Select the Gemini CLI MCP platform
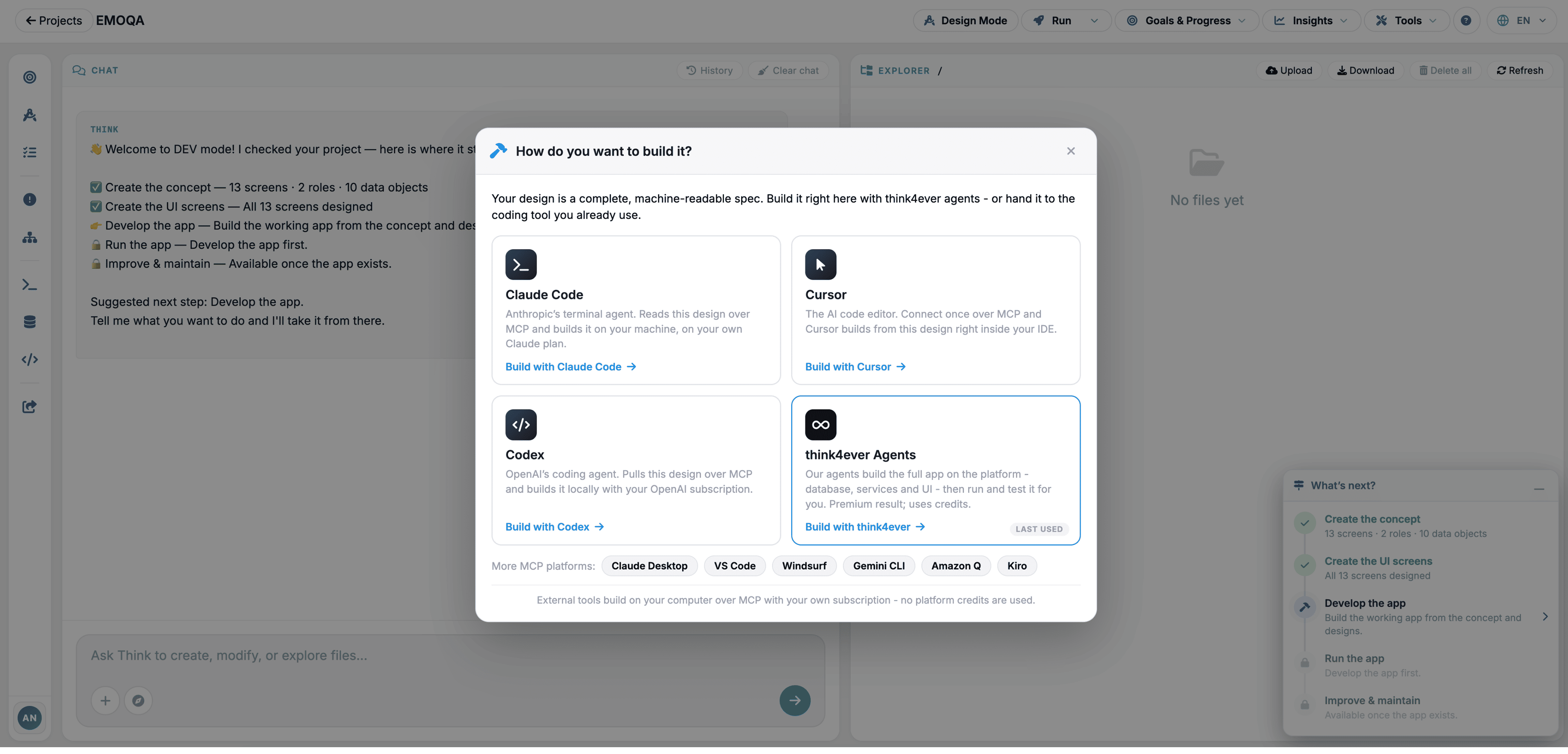The width and height of the screenshot is (1568, 754). [x=879, y=566]
